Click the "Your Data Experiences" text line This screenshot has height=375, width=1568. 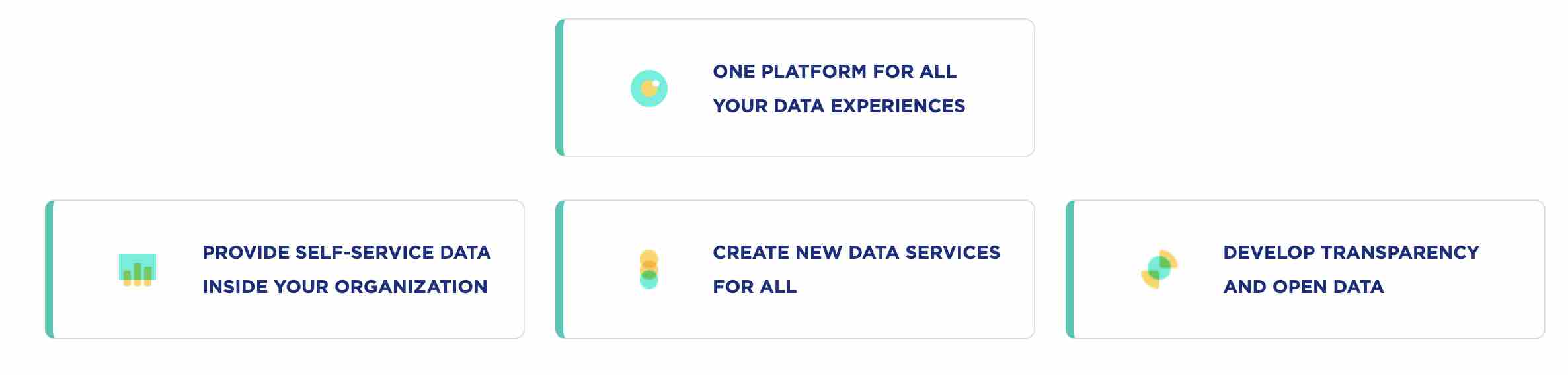tap(839, 106)
